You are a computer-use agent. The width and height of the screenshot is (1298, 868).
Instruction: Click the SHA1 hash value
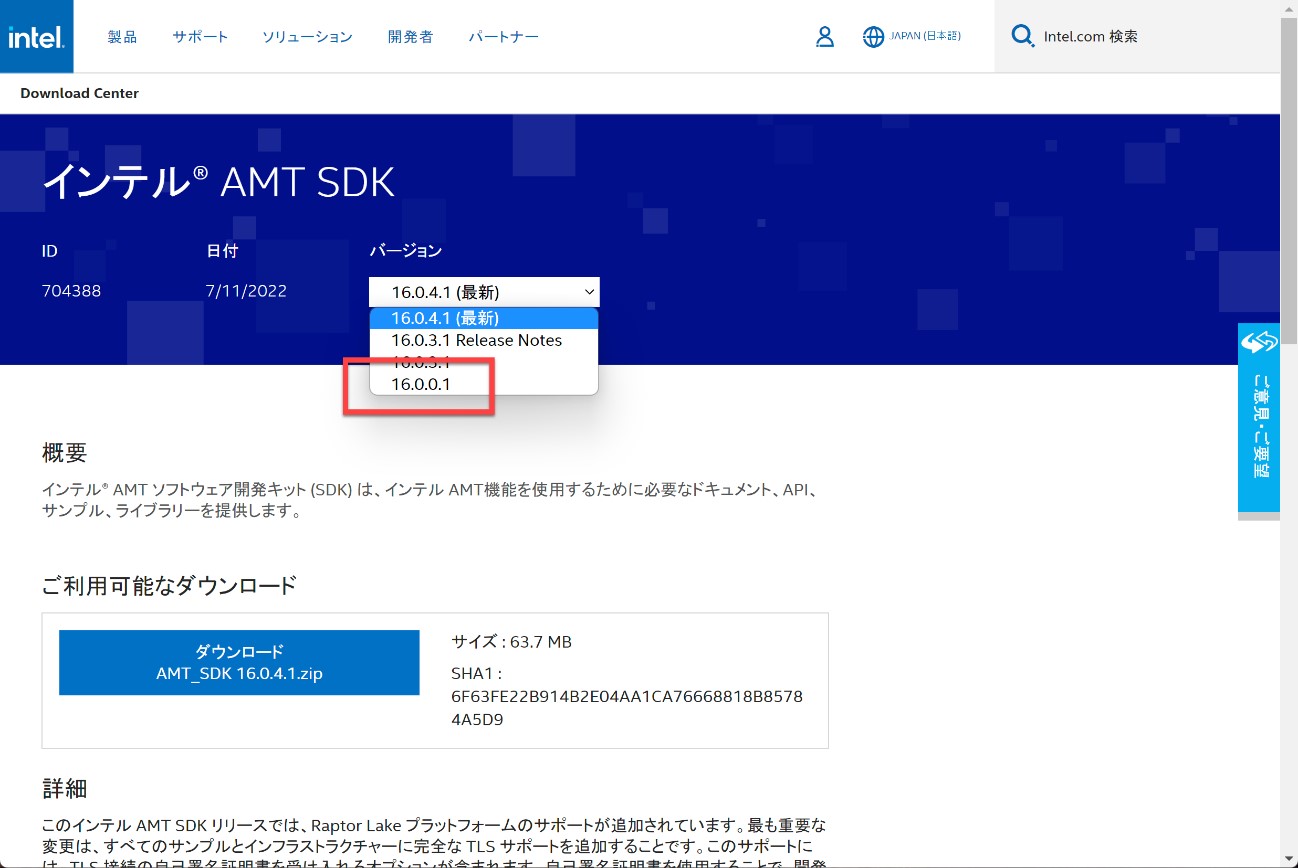point(627,707)
